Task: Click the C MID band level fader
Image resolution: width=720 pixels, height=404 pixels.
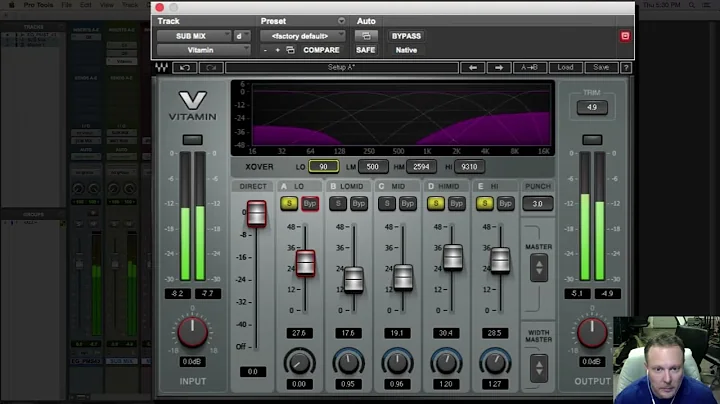Action: click(403, 277)
